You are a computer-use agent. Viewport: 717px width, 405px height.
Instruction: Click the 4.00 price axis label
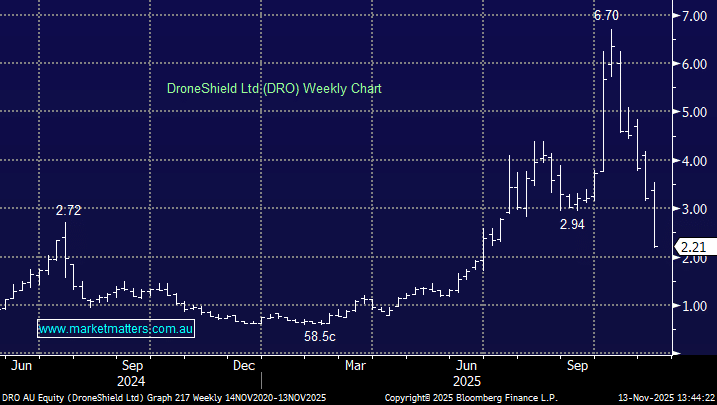point(695,161)
